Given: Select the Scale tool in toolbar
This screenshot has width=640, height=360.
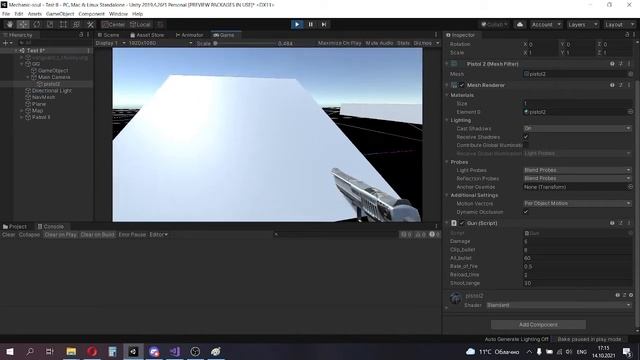Looking at the screenshot, I should pyautogui.click(x=50, y=24).
